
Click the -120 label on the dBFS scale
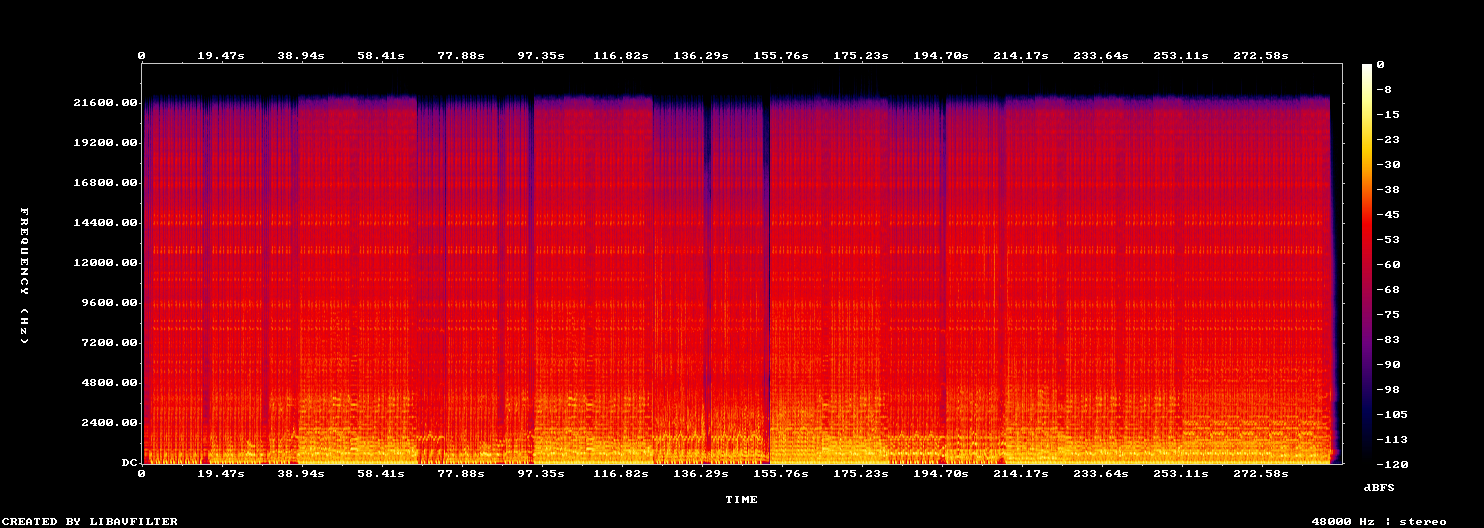[x=1384, y=465]
